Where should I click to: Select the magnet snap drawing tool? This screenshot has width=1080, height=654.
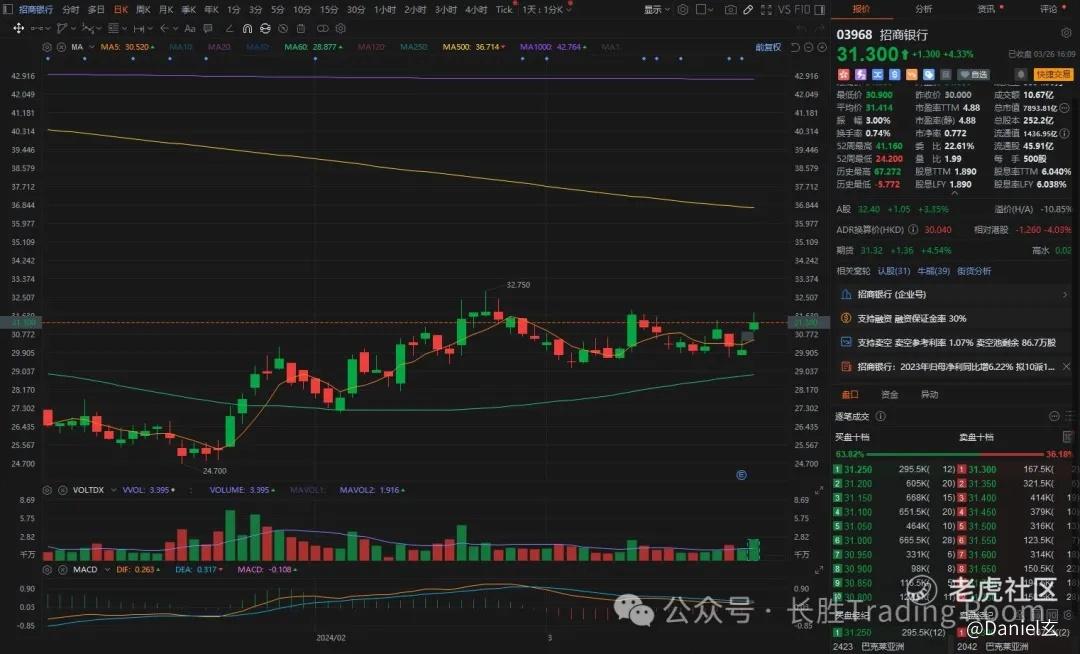tap(247, 28)
